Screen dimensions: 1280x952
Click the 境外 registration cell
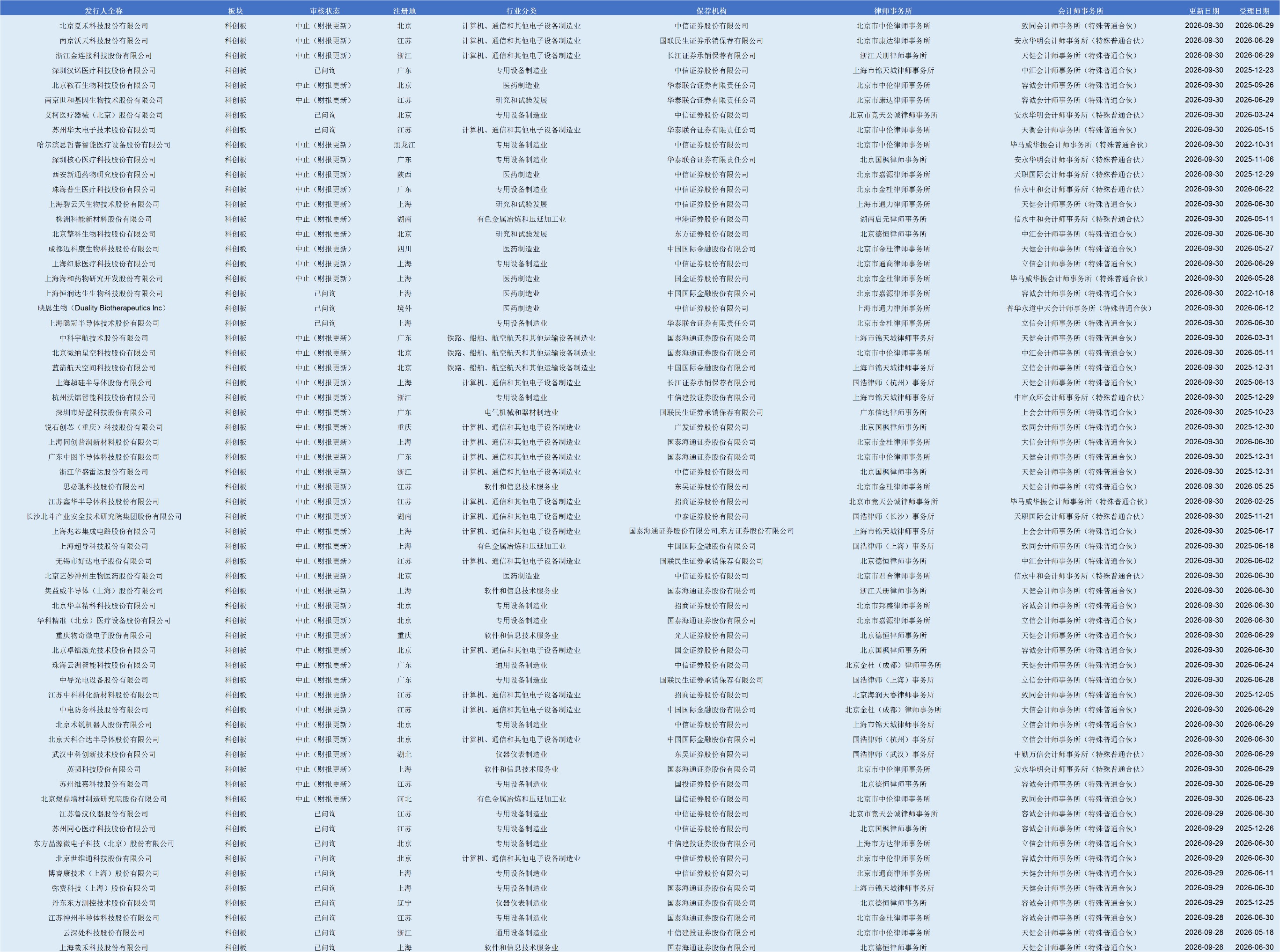coord(405,308)
